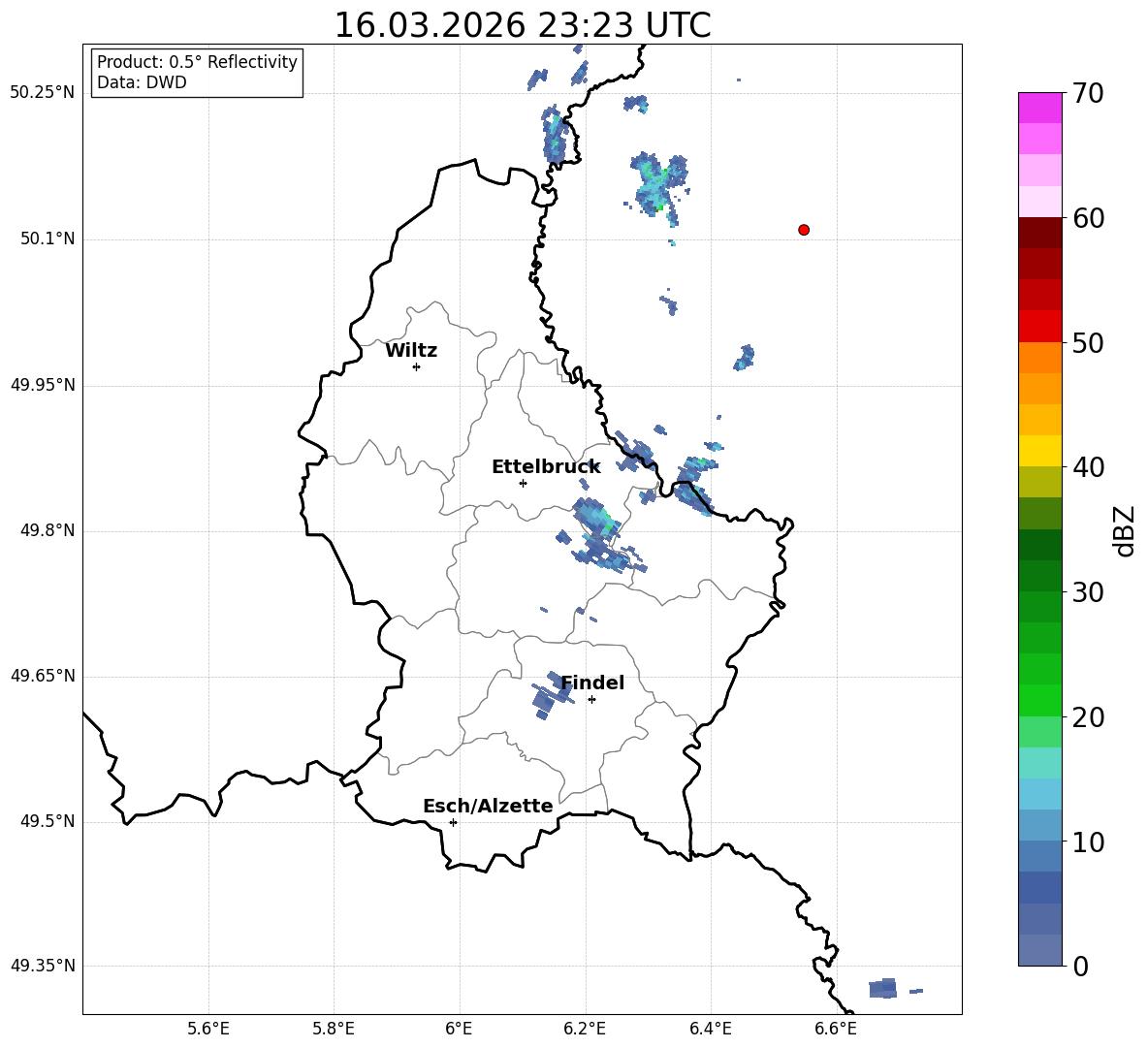This screenshot has width=1148, height=1048.
Task: Click the Findel location cross marker
Action: click(591, 700)
